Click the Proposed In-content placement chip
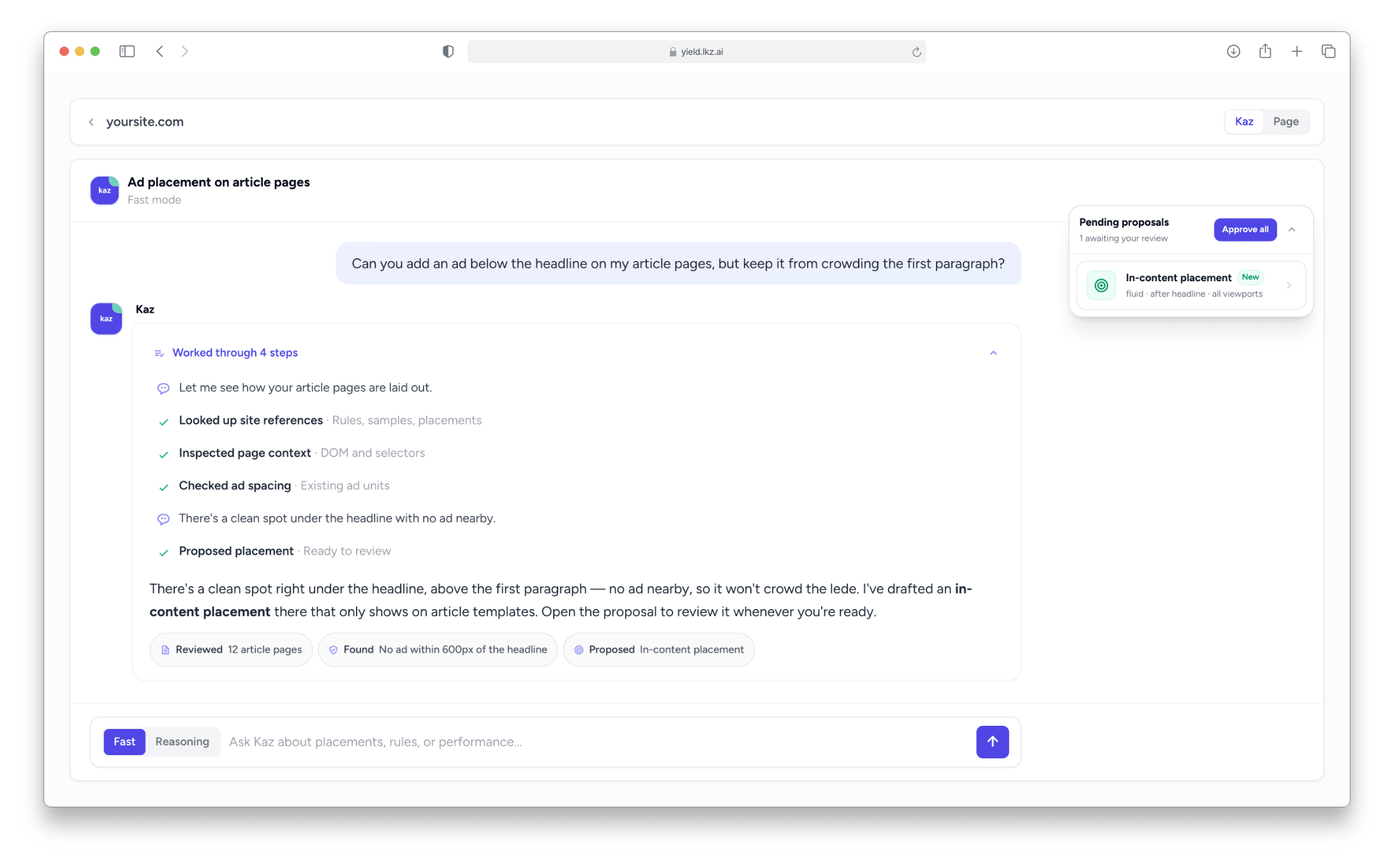This screenshot has width=1394, height=868. click(x=658, y=649)
